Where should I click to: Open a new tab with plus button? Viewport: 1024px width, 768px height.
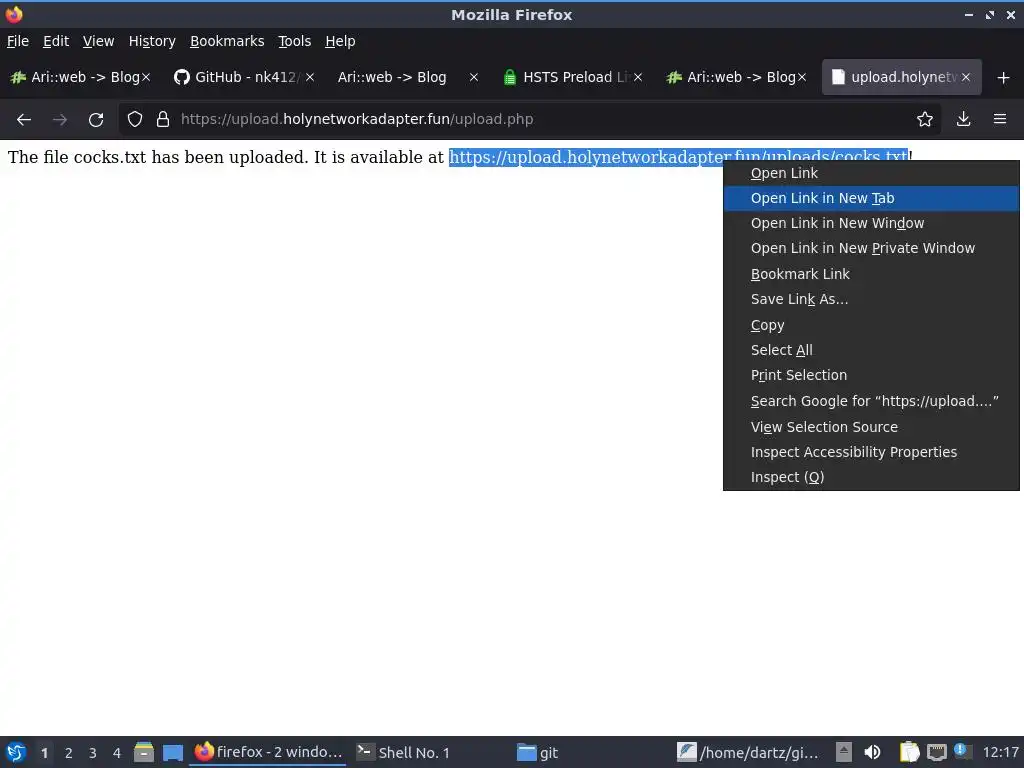pyautogui.click(x=1004, y=78)
